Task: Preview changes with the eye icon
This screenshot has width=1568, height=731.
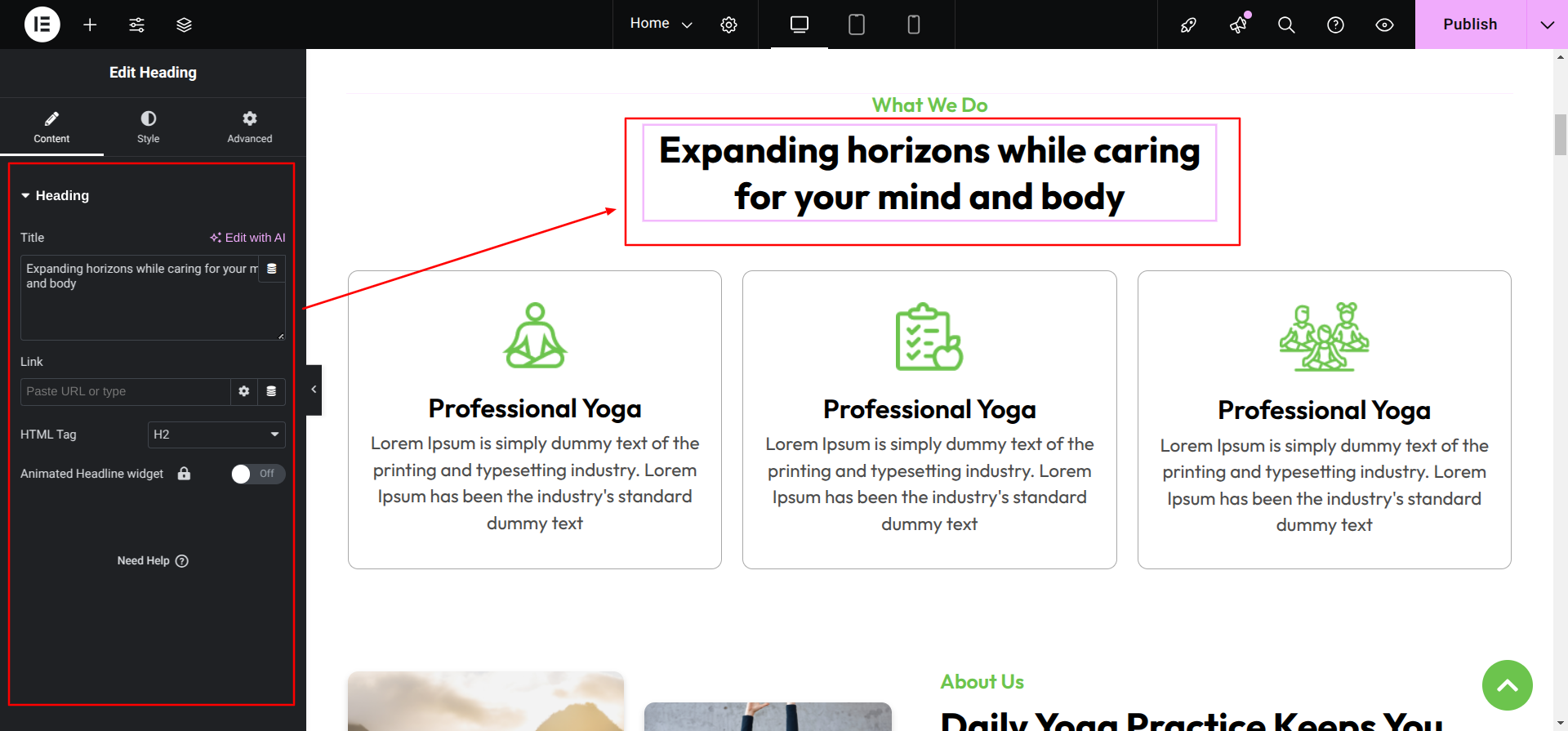Action: 1384,25
